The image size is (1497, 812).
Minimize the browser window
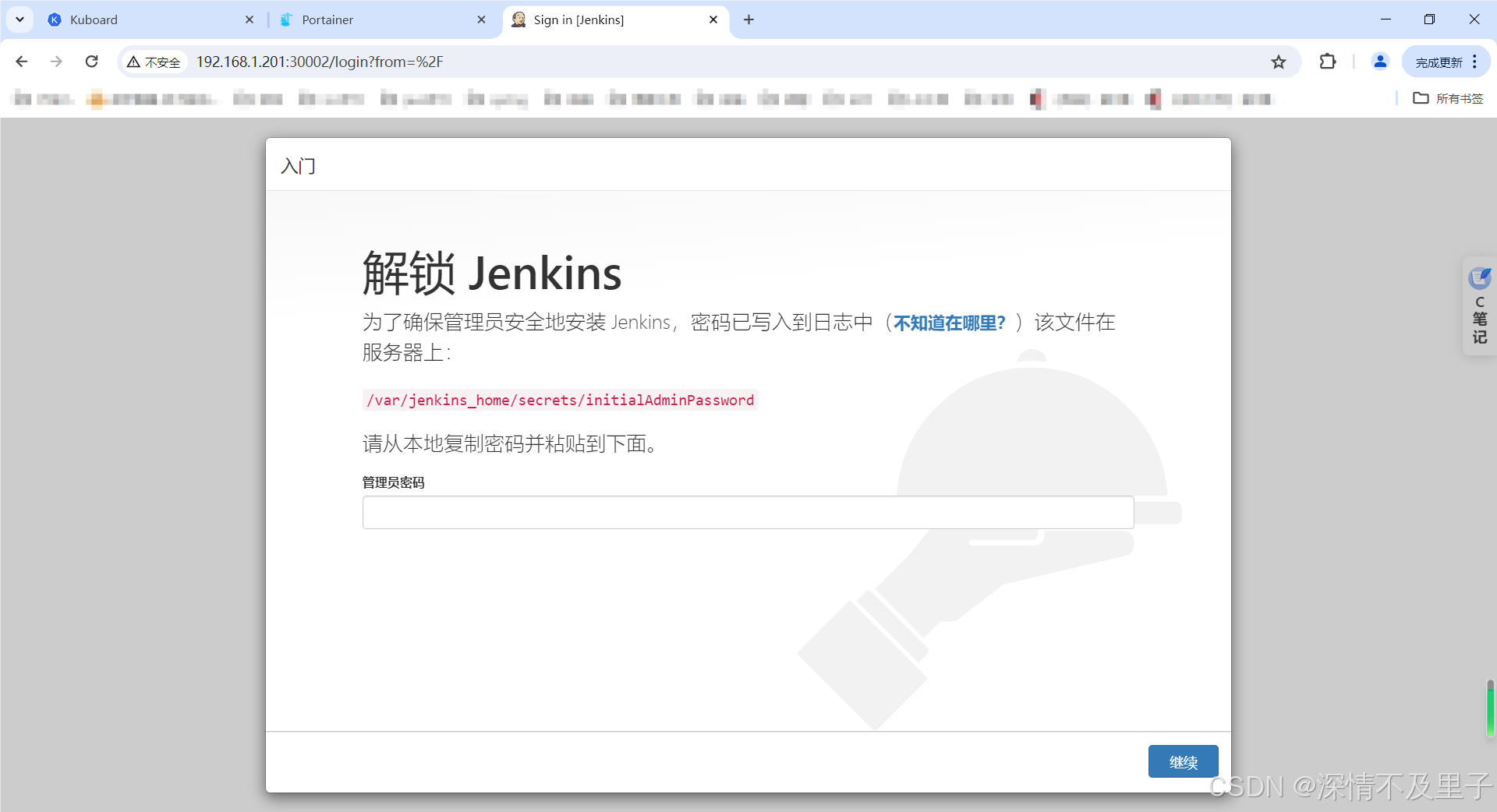[1386, 19]
